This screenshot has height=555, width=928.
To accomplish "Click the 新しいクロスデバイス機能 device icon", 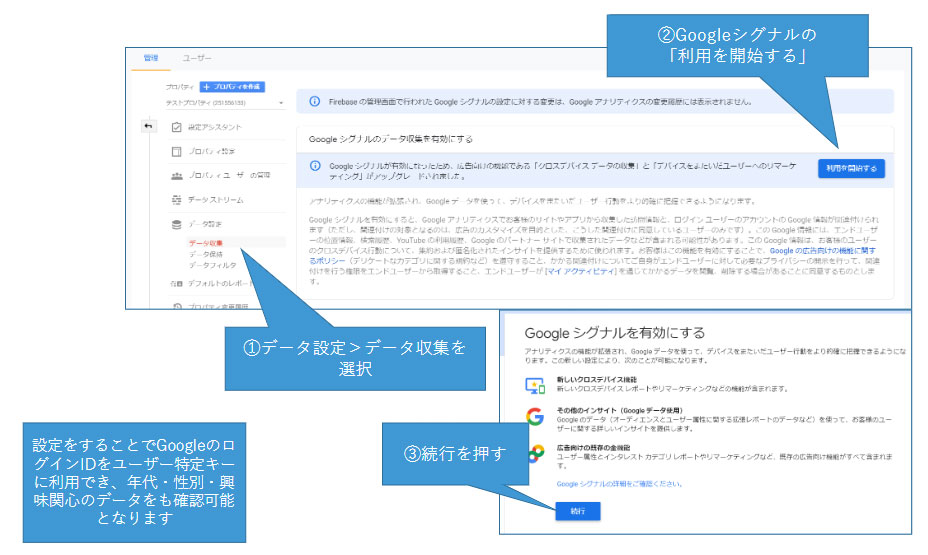I will [535, 386].
